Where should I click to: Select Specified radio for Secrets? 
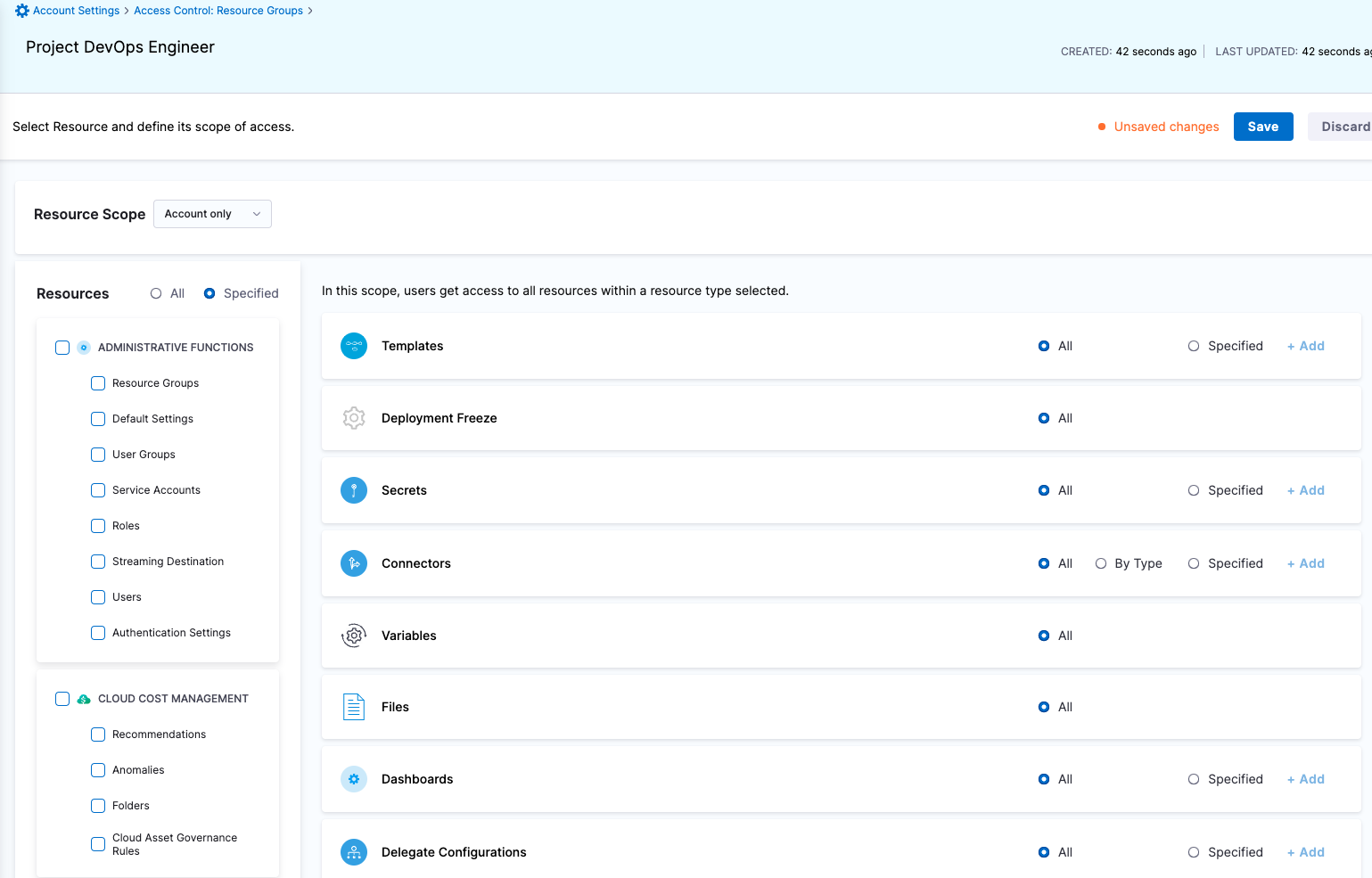click(1194, 489)
